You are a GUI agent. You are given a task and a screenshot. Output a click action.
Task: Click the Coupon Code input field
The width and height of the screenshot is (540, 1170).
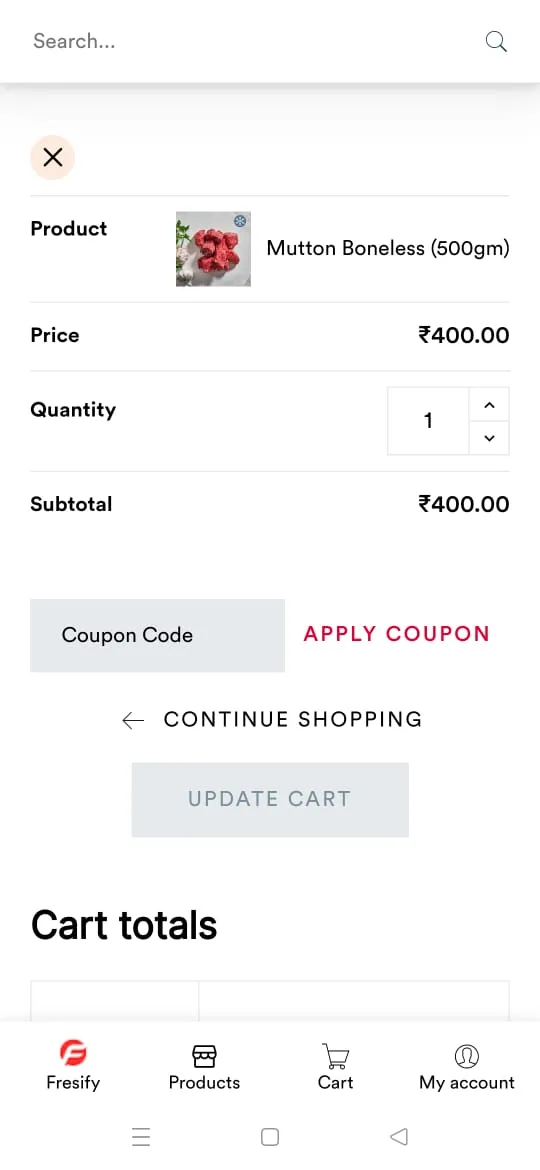tap(157, 636)
